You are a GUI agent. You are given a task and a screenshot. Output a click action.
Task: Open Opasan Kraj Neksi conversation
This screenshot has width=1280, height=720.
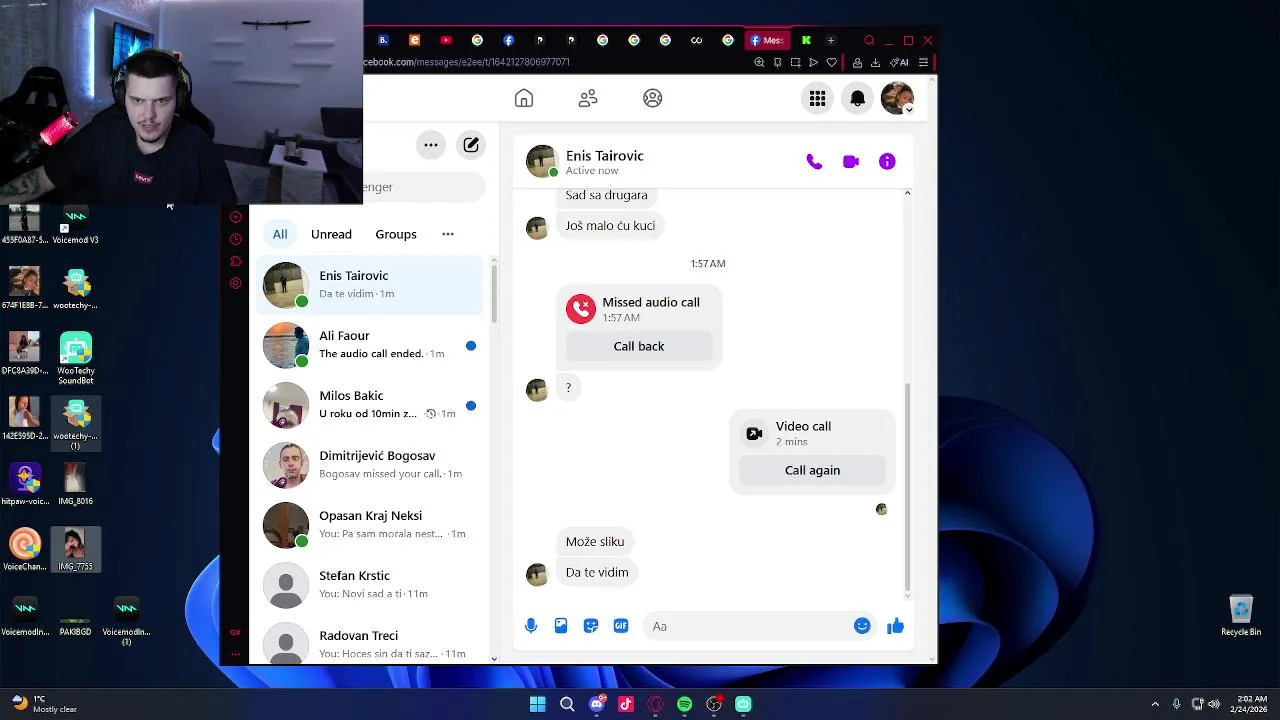coord(370,525)
